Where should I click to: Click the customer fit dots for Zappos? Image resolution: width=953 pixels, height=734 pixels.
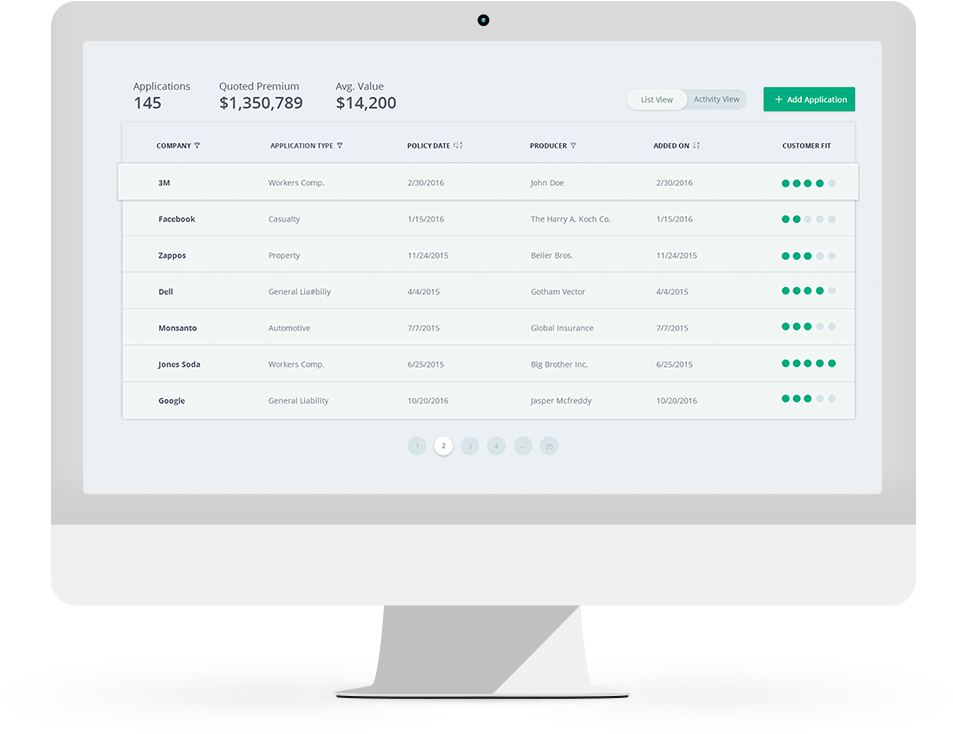tap(808, 255)
